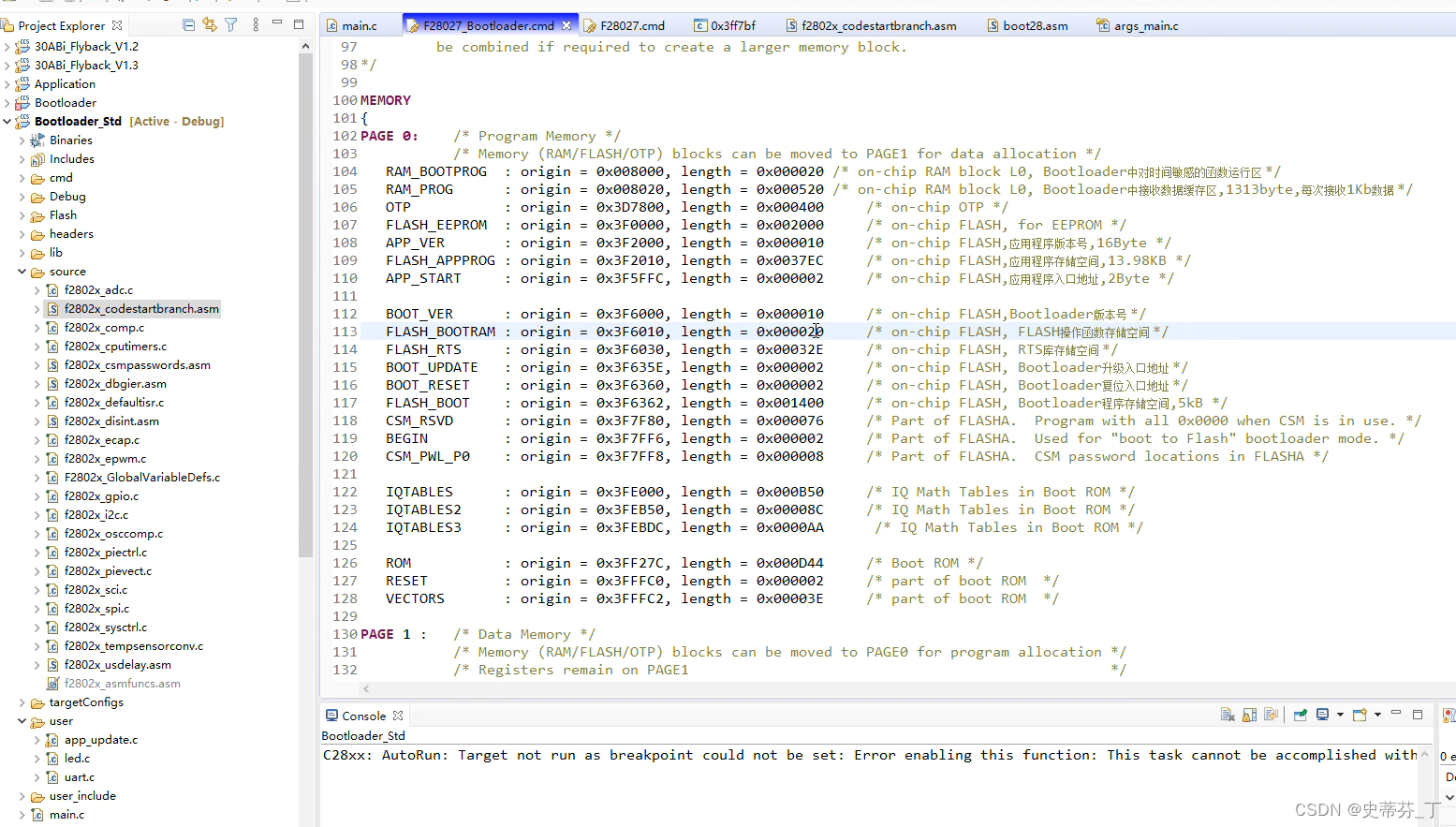
Task: Select the lib folder
Action: 56,252
